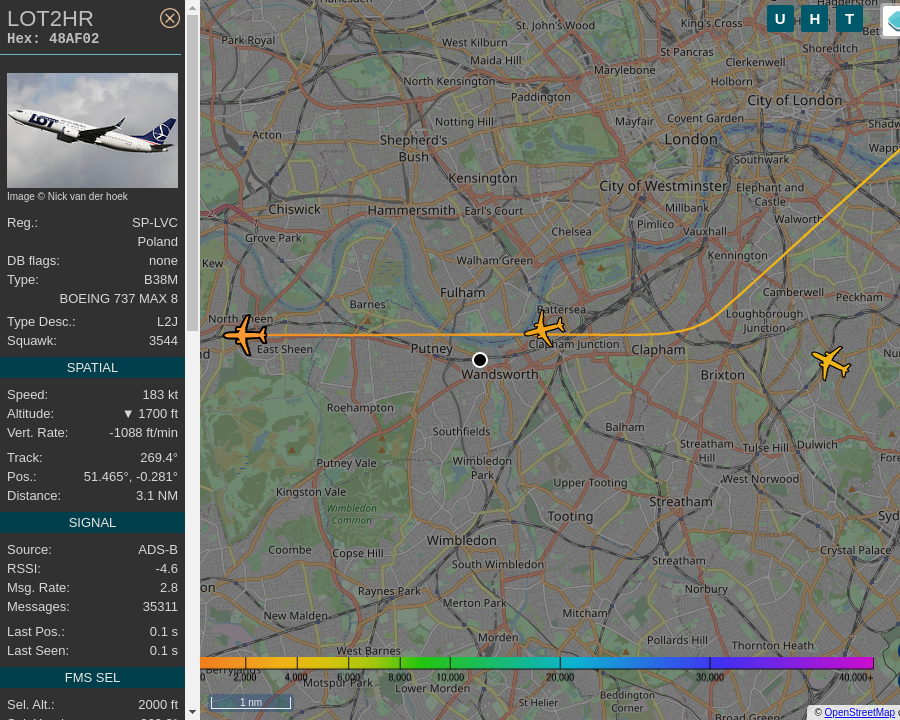Select the yellow aircraft east of Brixton

pos(831,362)
